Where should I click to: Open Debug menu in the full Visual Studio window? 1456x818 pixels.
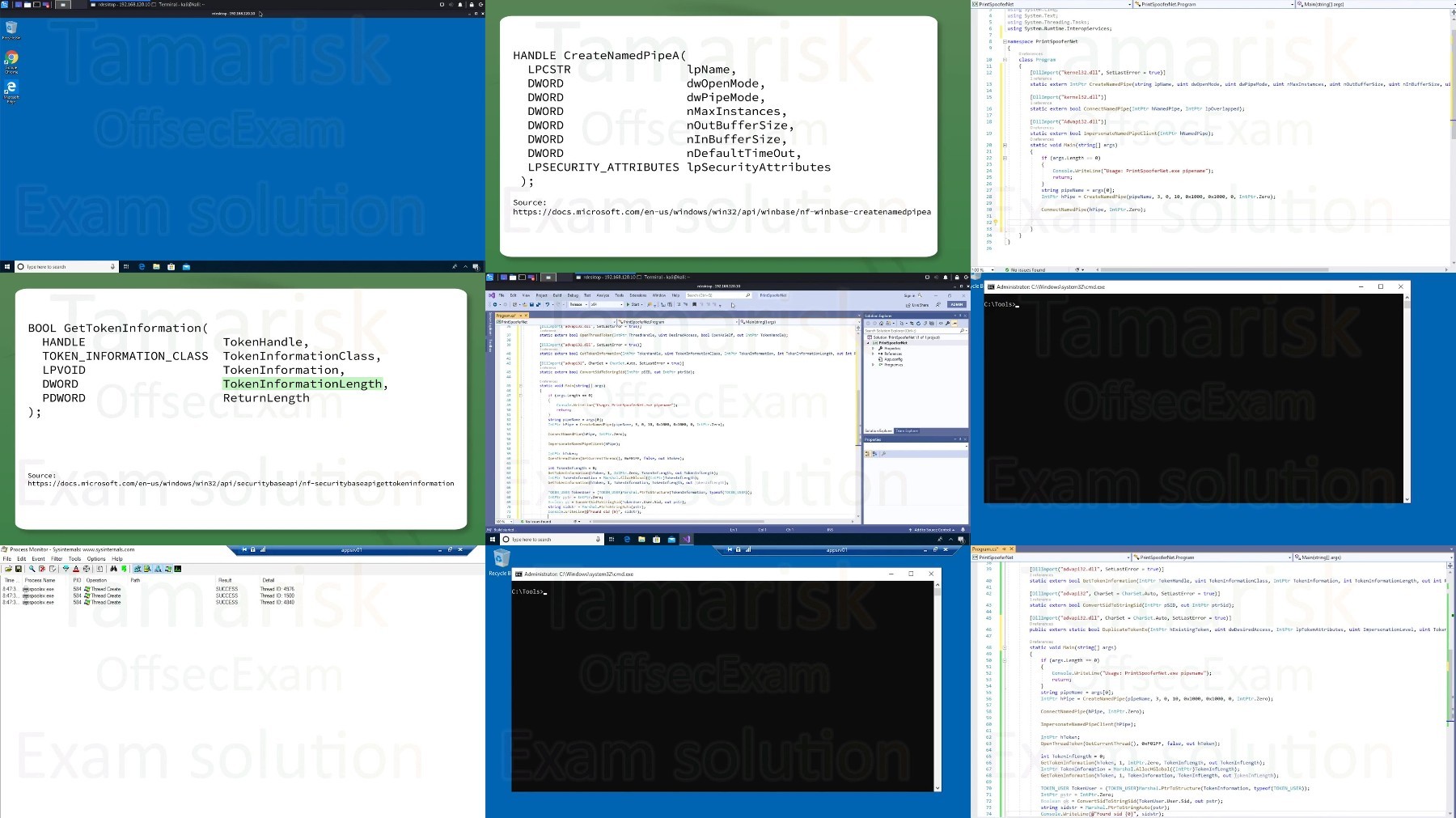(x=573, y=295)
